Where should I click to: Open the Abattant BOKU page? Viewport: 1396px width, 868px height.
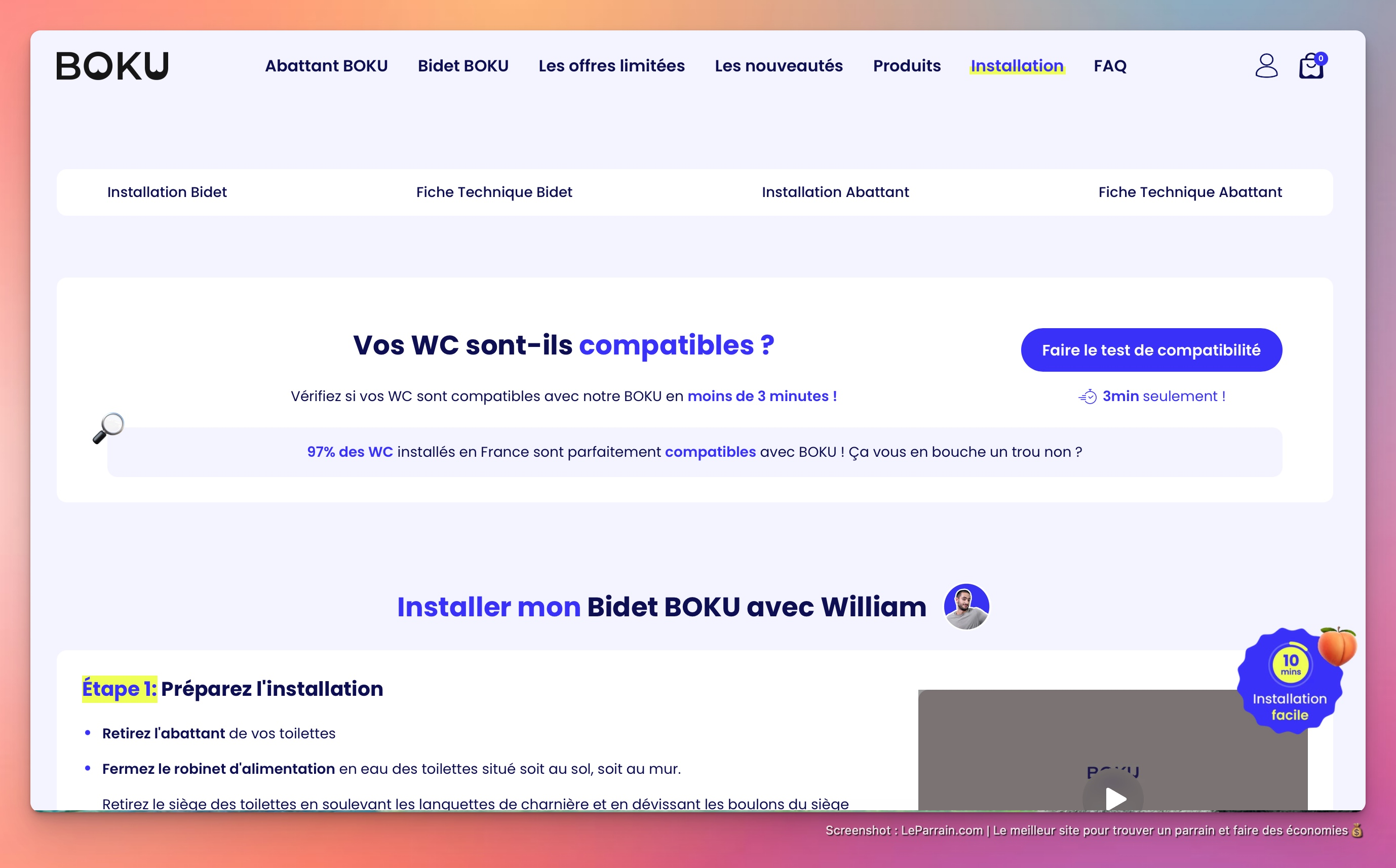click(326, 65)
